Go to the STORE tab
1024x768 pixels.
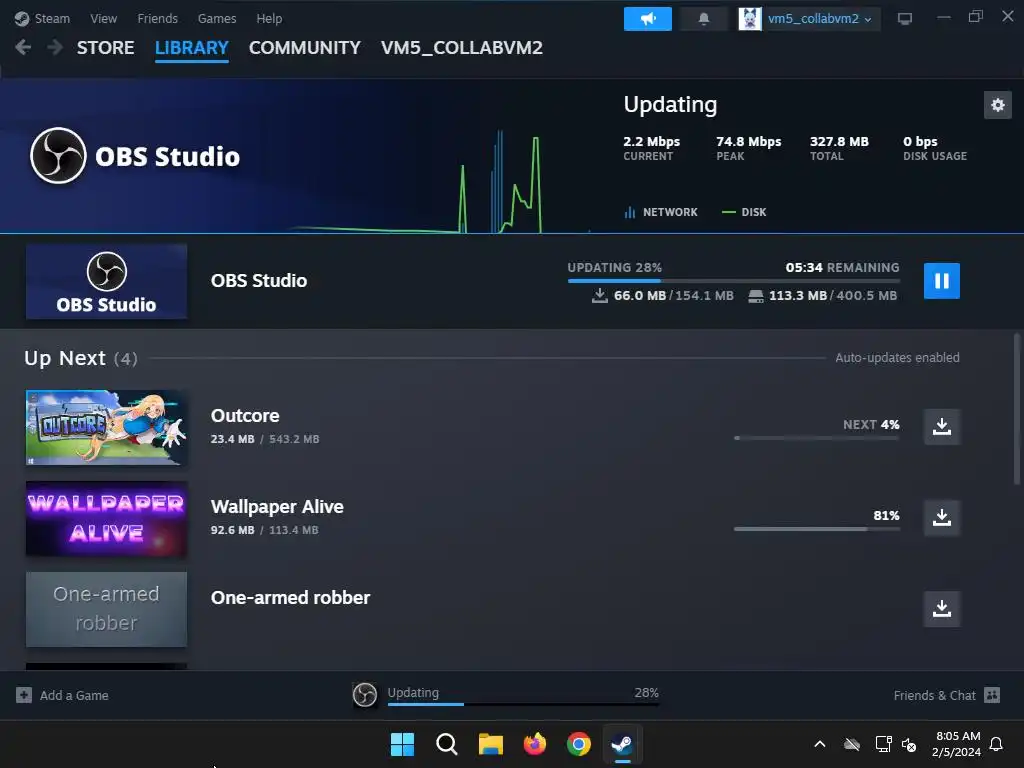coord(105,48)
